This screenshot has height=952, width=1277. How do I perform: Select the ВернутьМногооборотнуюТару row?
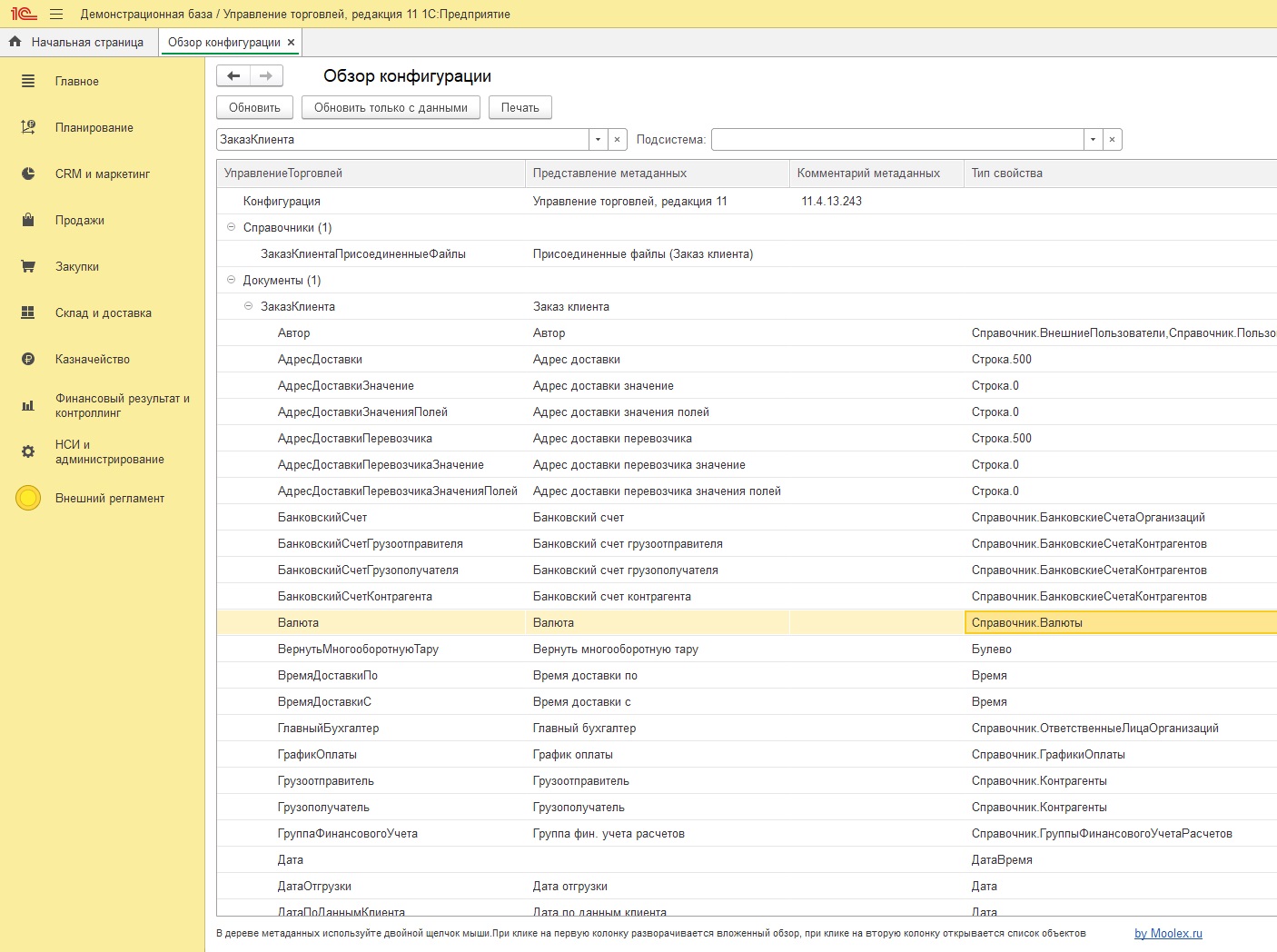pos(747,649)
